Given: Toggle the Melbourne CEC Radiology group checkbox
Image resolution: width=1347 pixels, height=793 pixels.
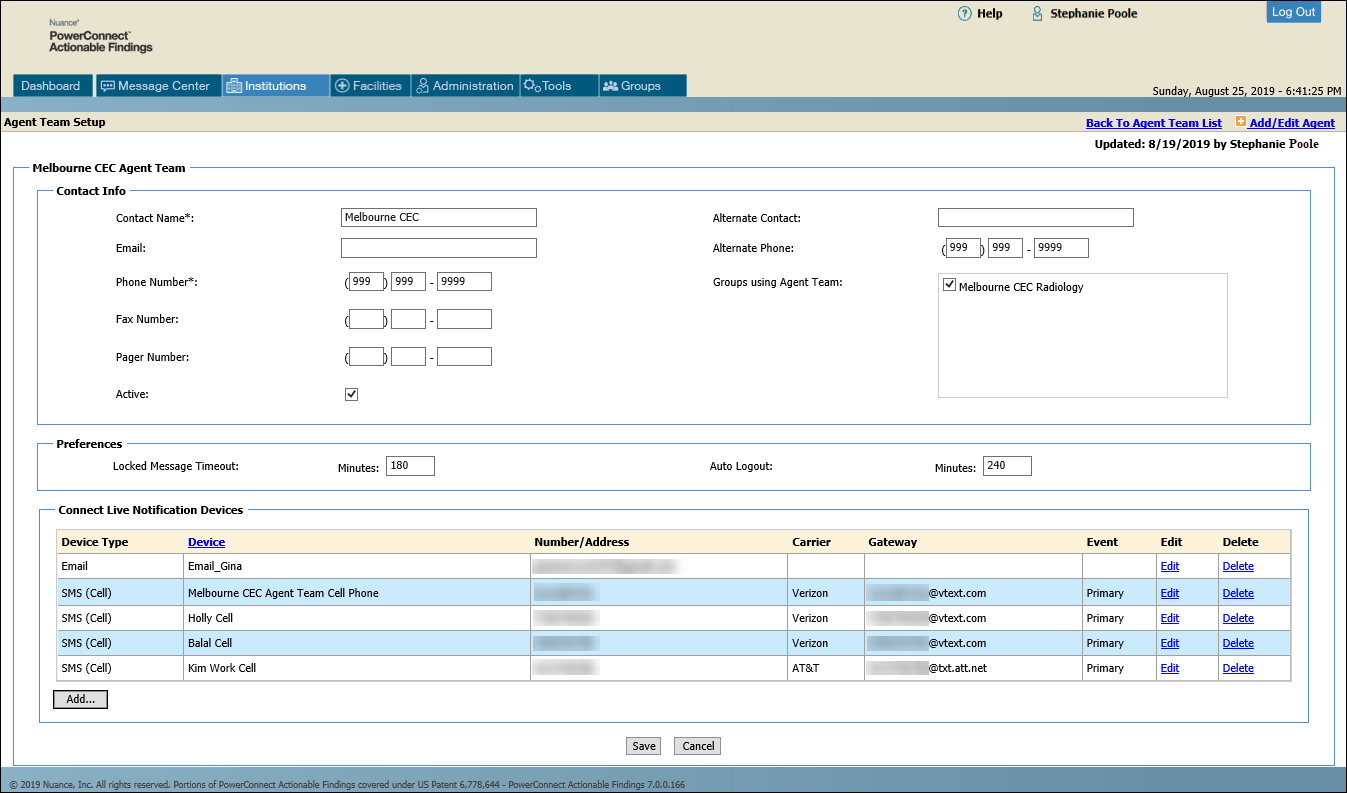Looking at the screenshot, I should [x=949, y=285].
